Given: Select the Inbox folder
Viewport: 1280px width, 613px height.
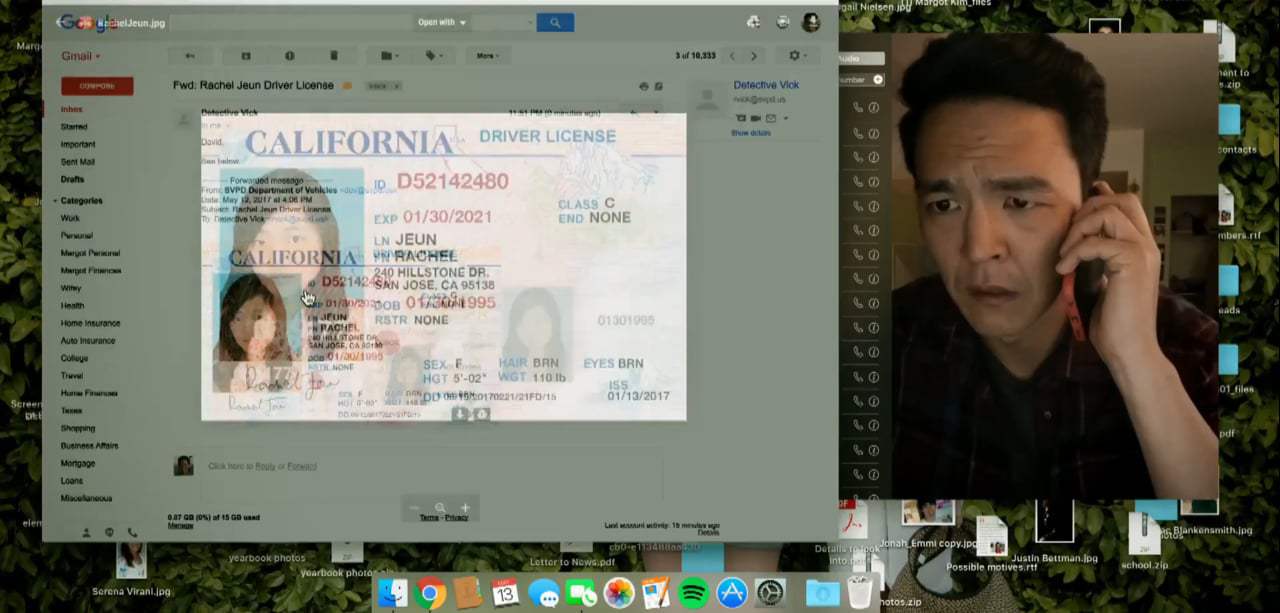Looking at the screenshot, I should (72, 109).
